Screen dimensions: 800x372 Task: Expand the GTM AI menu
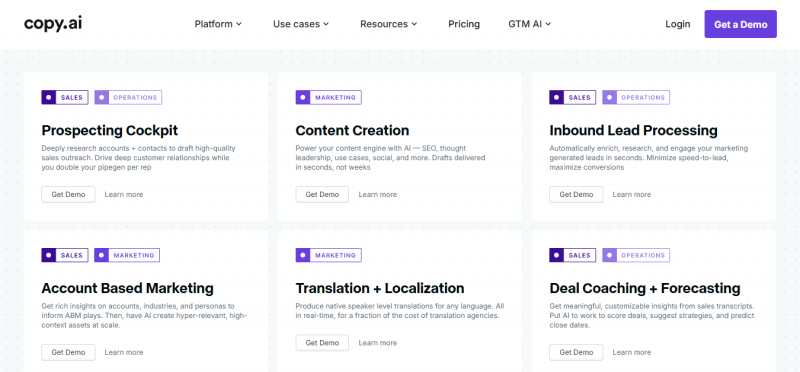click(530, 24)
